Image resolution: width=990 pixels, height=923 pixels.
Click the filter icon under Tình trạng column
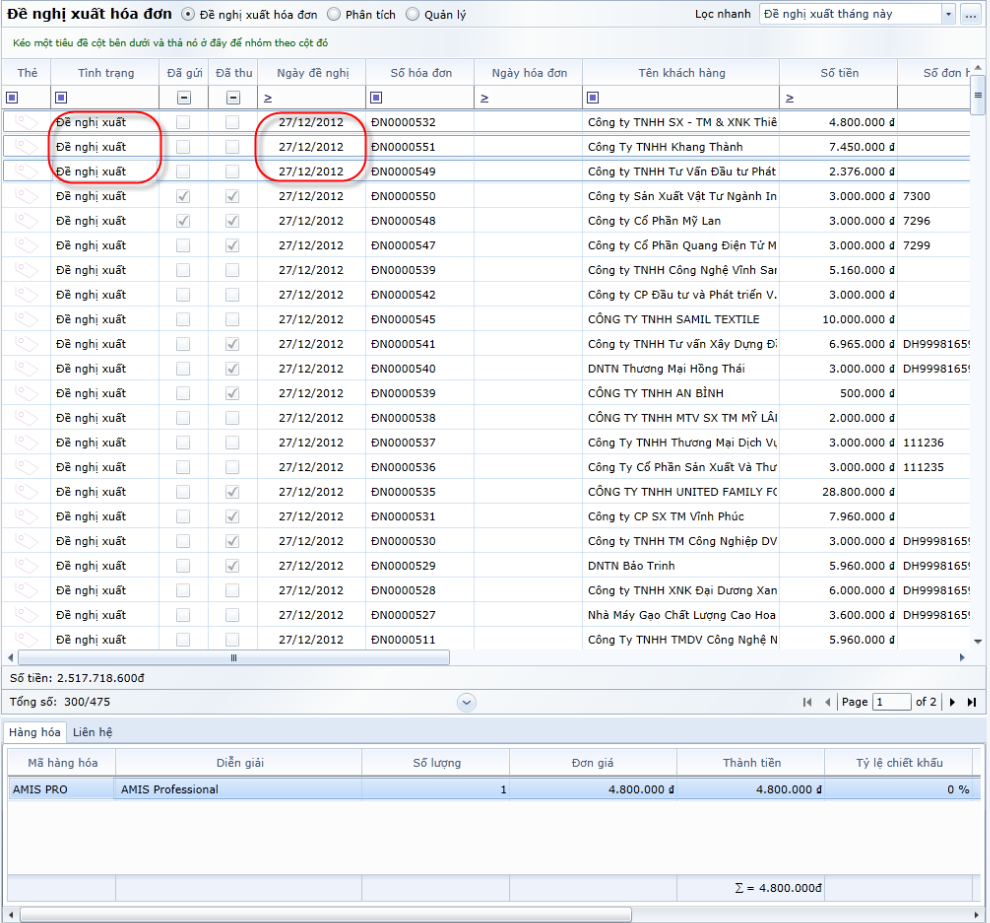(x=61, y=98)
